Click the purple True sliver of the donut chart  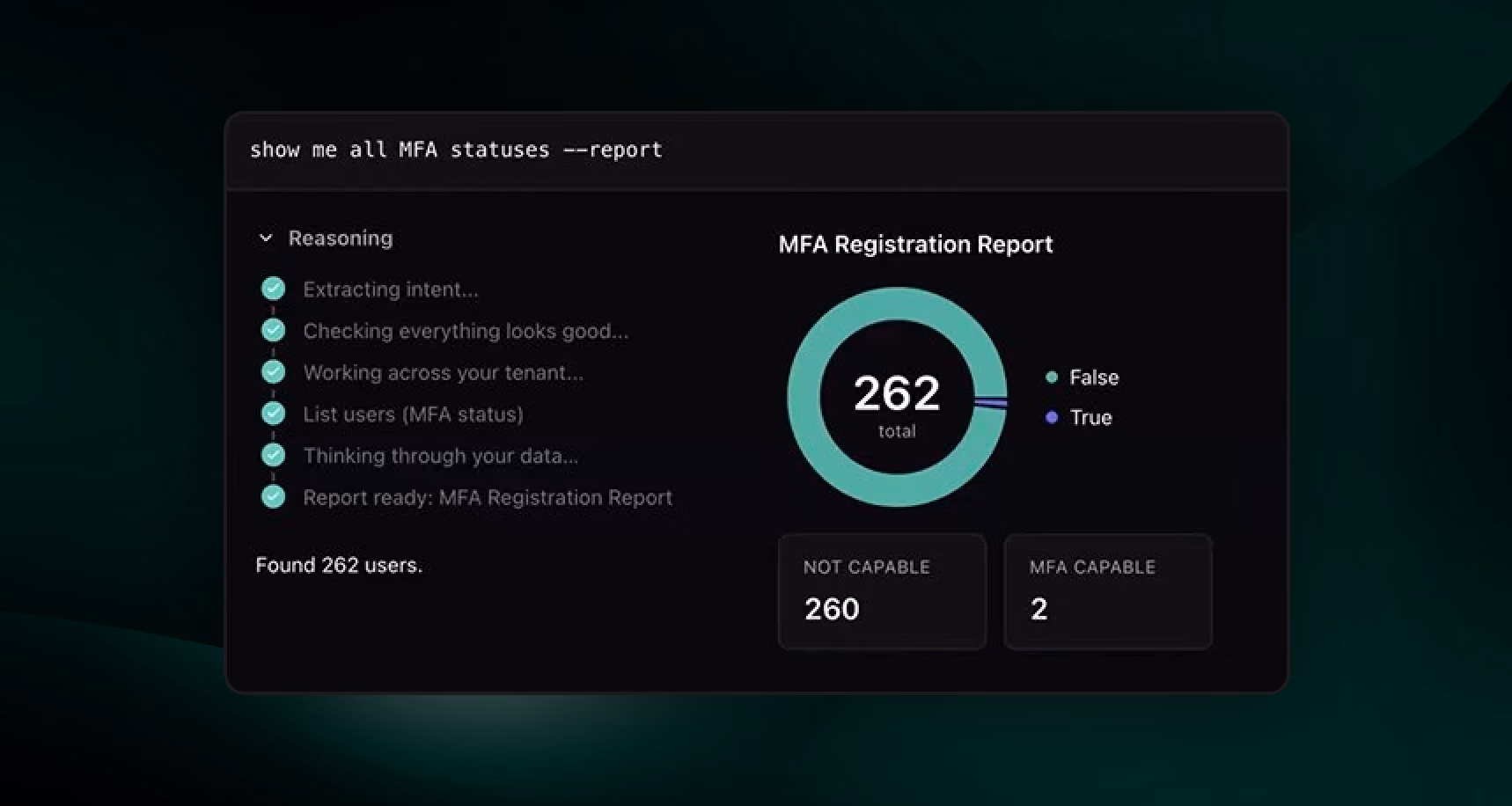pos(991,403)
